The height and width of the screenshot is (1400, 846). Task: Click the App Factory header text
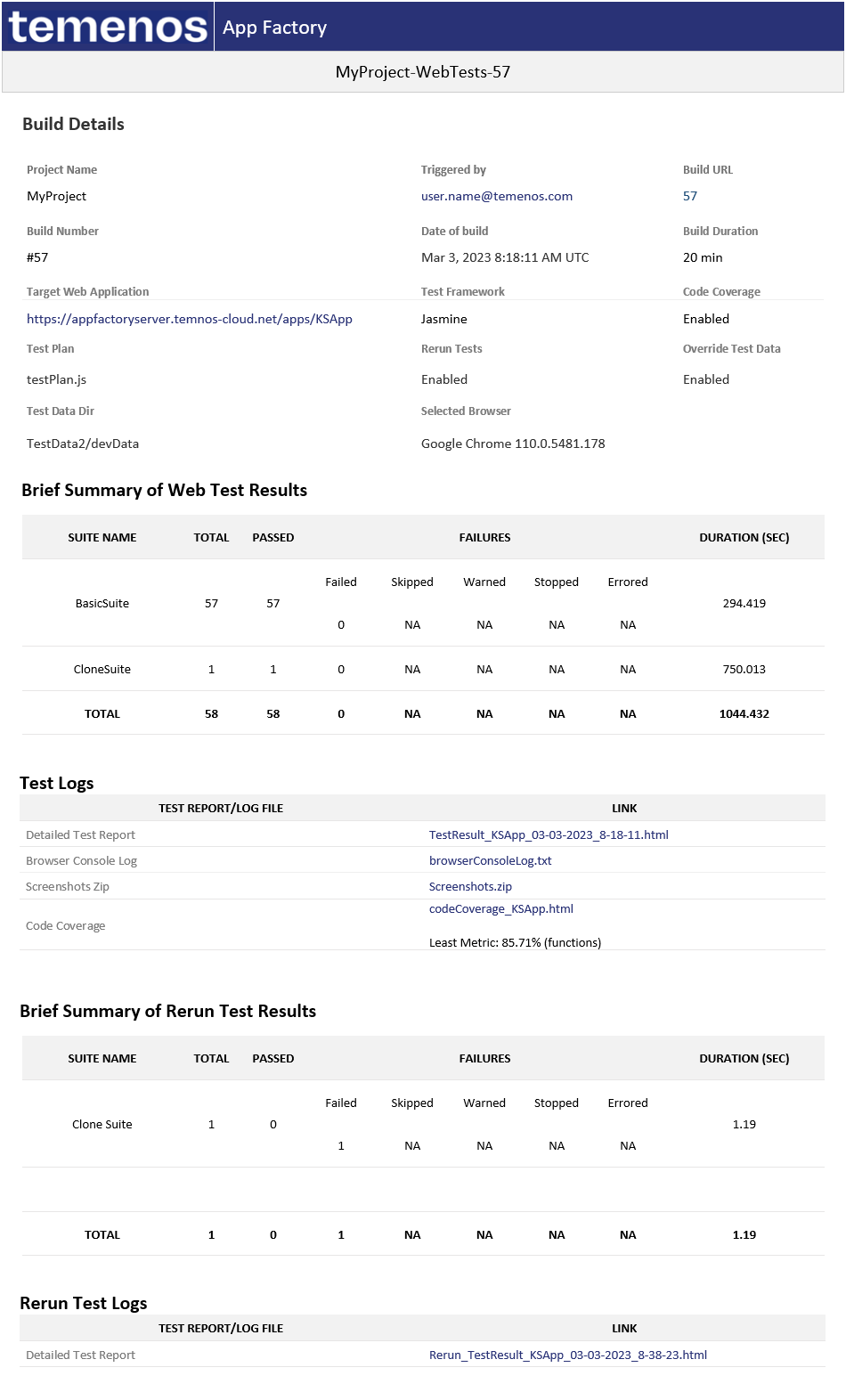click(x=274, y=28)
